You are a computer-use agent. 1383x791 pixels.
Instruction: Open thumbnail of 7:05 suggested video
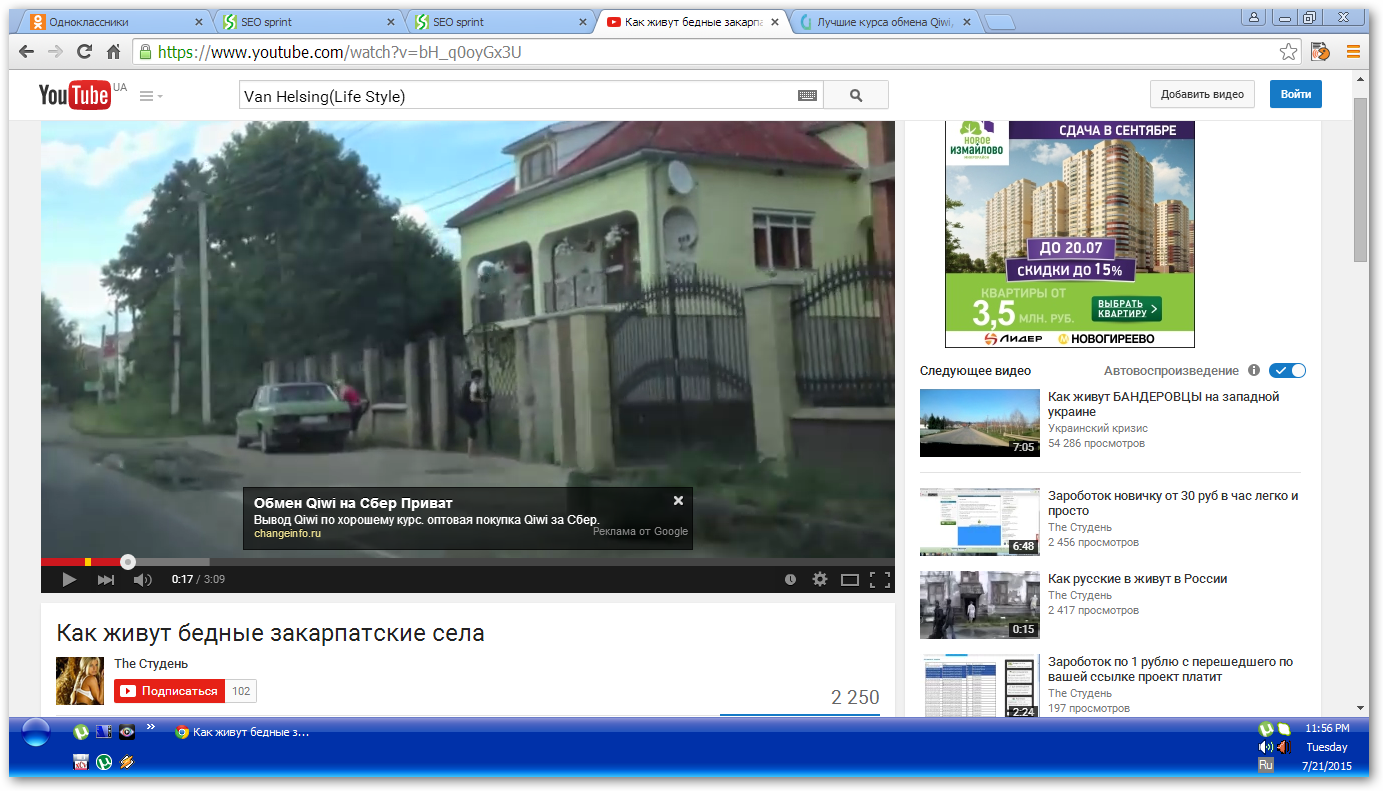pos(980,422)
